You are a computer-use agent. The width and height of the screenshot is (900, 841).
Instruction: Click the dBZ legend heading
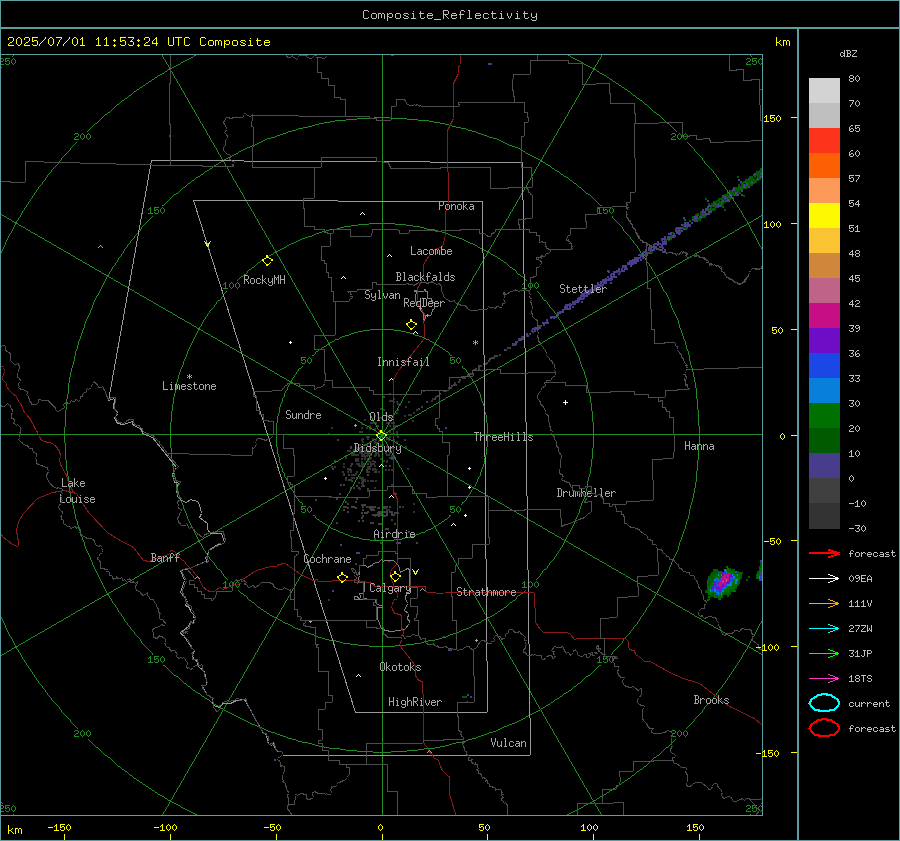coord(848,53)
